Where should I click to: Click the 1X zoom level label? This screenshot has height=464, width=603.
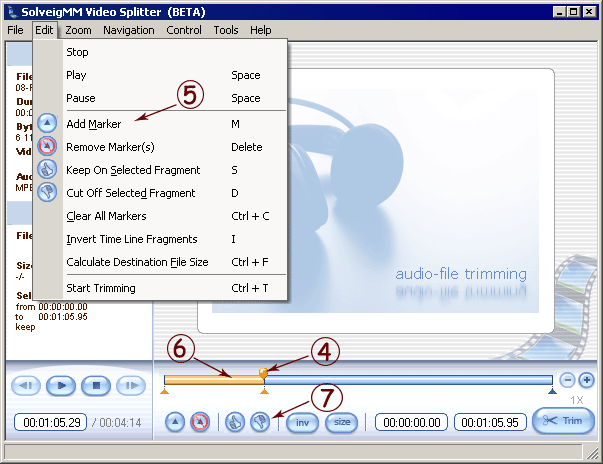(x=577, y=400)
